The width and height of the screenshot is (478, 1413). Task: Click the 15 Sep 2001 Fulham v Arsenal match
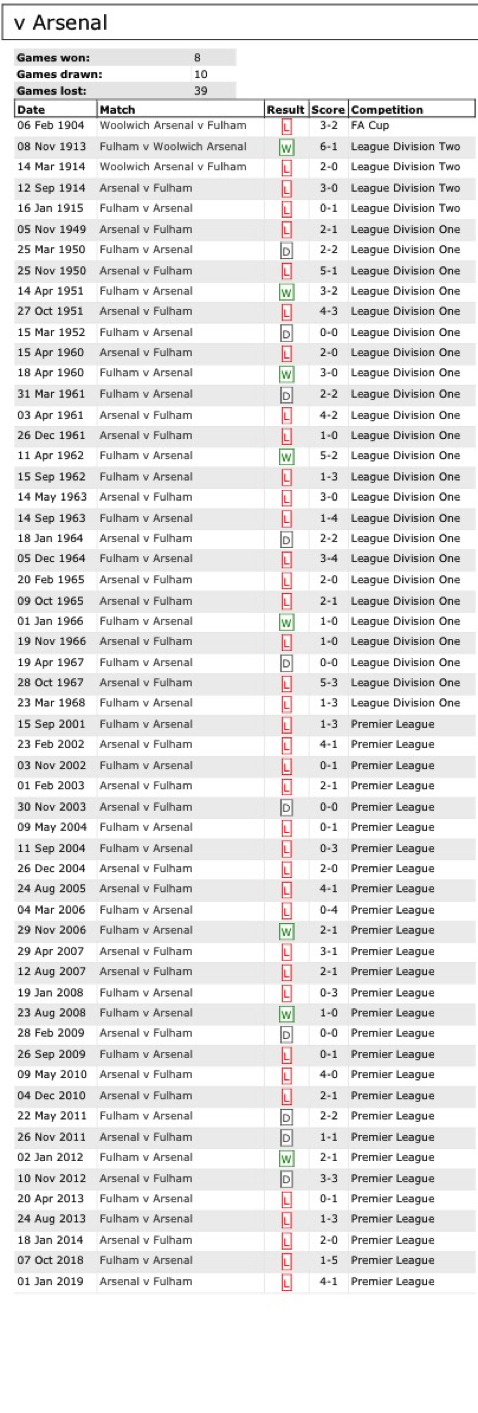[145, 724]
